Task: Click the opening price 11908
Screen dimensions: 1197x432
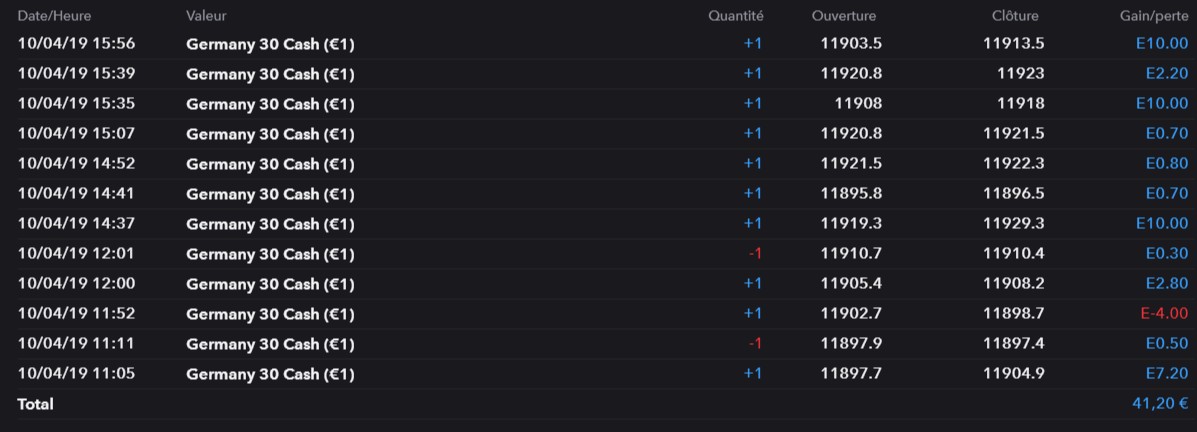Action: point(858,104)
